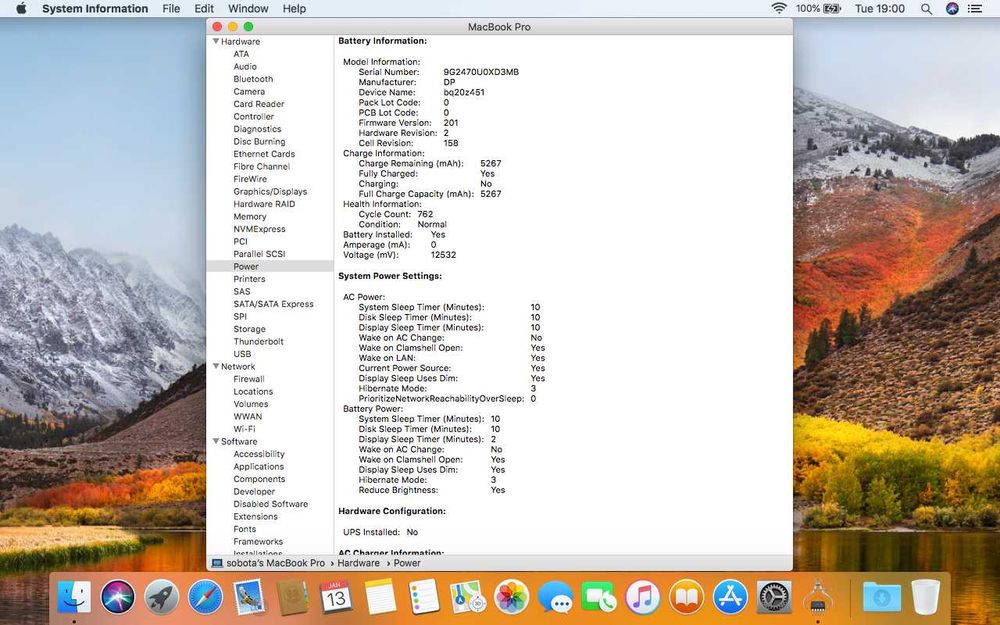Click the Battery Information heading
This screenshot has width=1000, height=625.
[x=383, y=41]
